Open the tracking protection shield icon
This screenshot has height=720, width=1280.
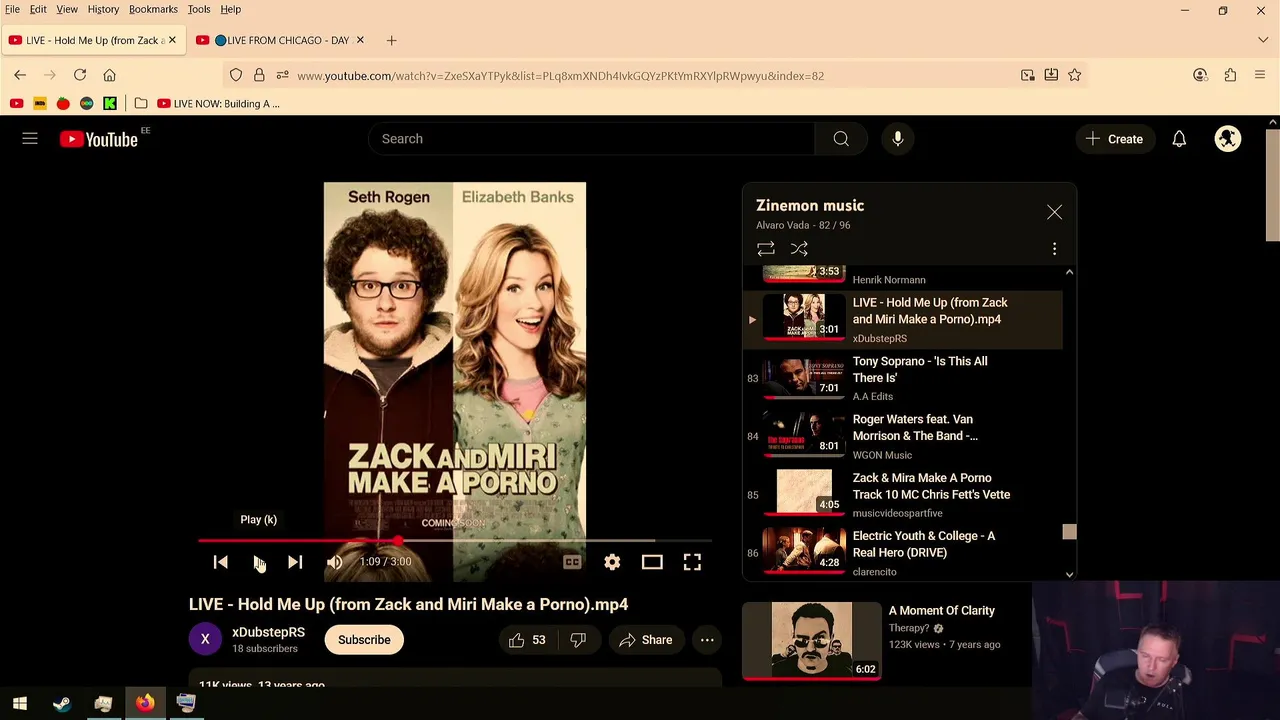236,75
